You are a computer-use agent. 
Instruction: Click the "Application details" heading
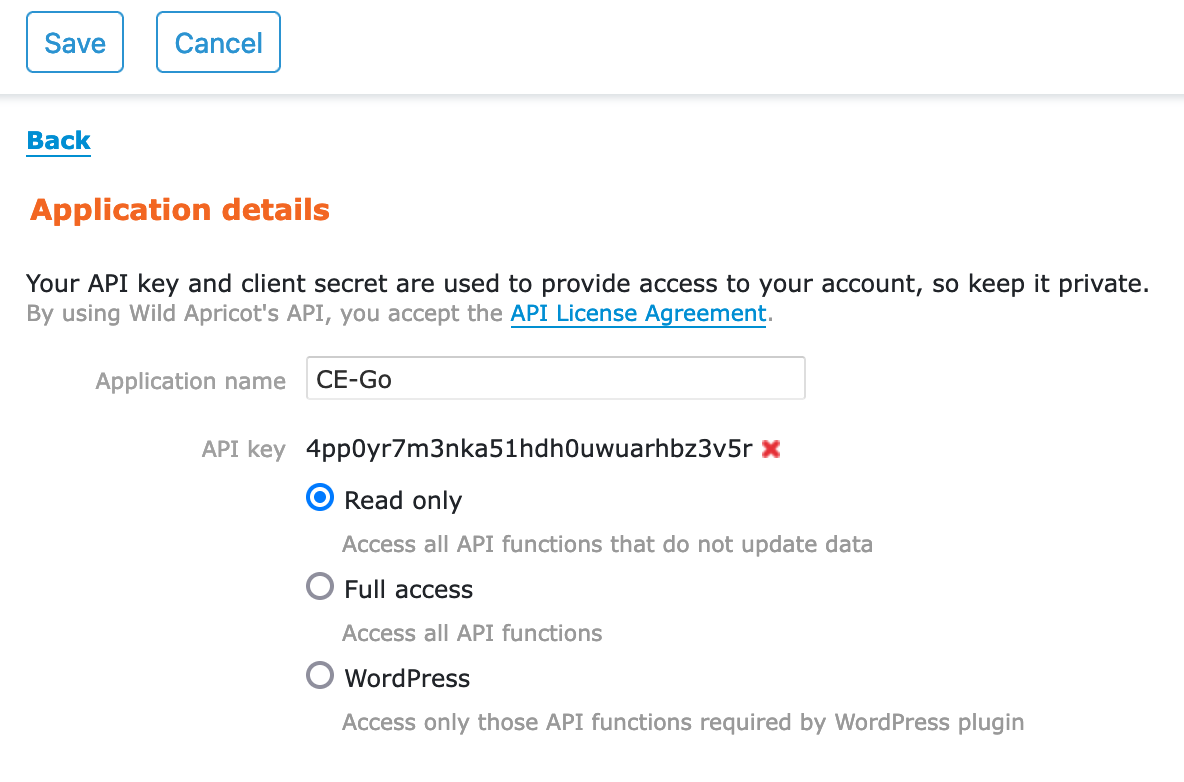[x=180, y=210]
